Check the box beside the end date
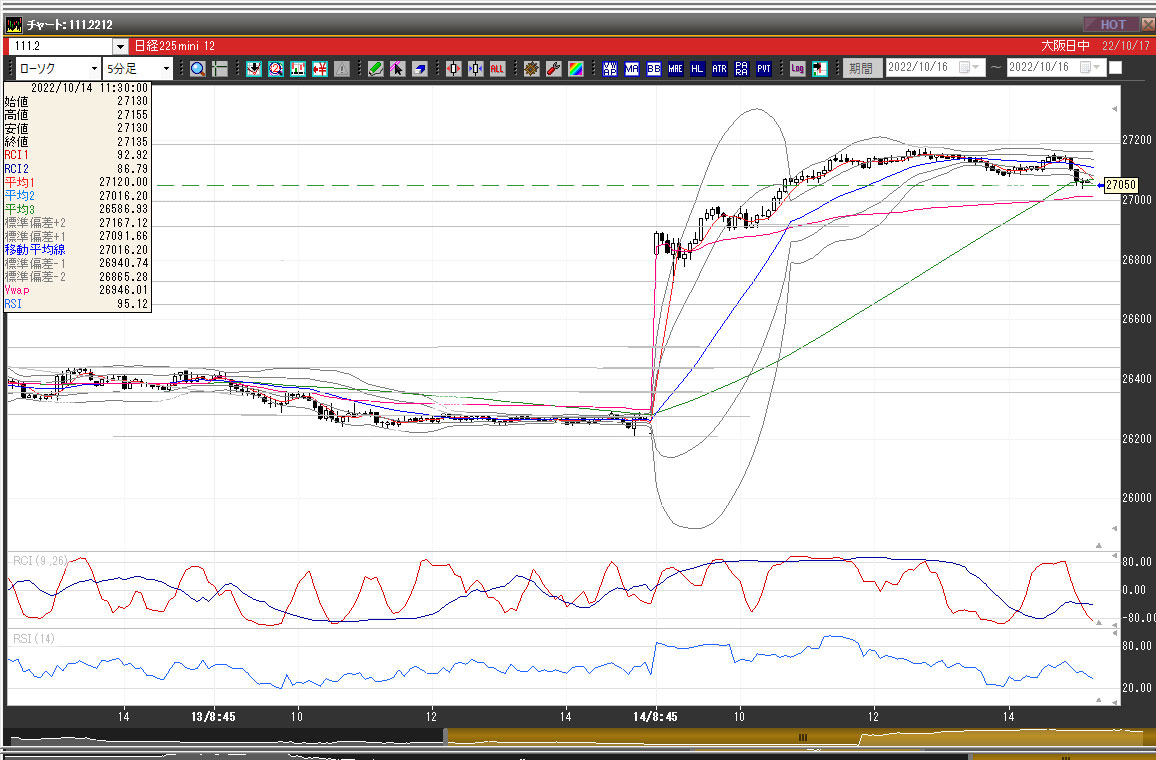This screenshot has height=760, width=1156. (1115, 68)
